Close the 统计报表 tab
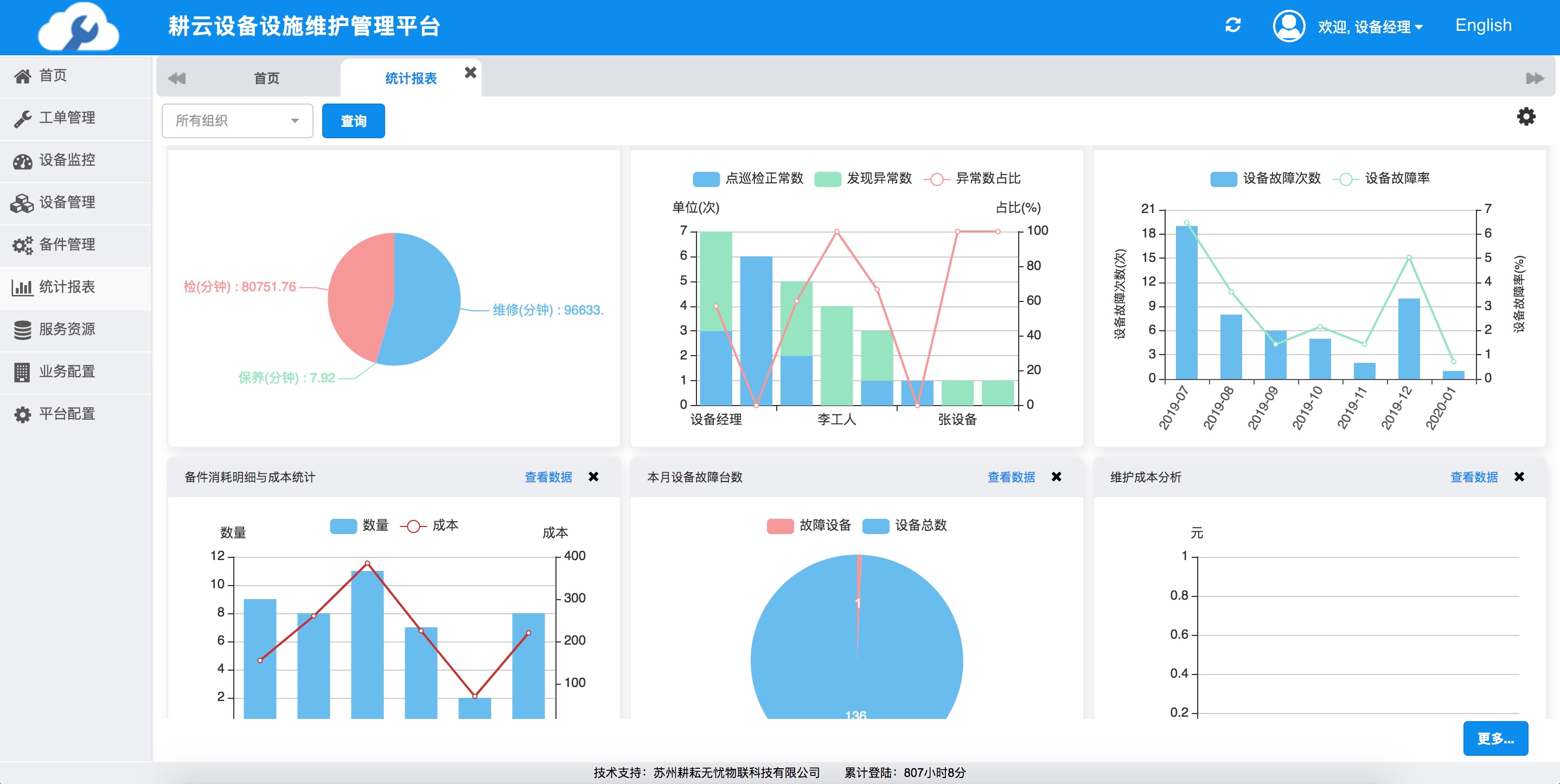Viewport: 1560px width, 784px height. coord(470,73)
